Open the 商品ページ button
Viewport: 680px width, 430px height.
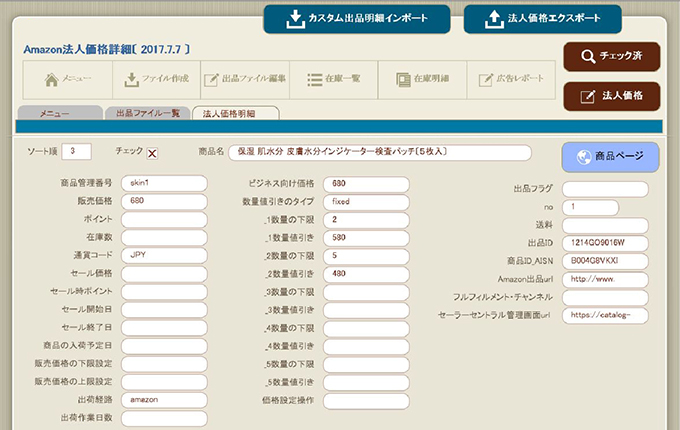point(610,157)
